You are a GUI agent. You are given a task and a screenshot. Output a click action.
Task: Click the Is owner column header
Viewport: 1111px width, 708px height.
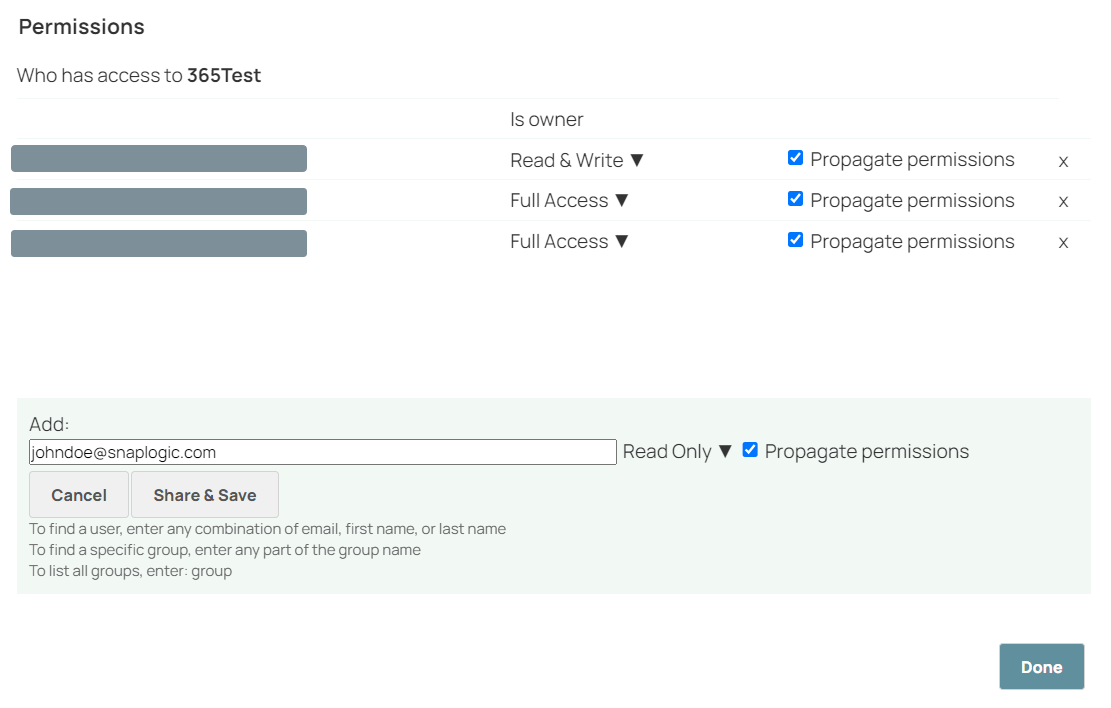click(x=547, y=119)
